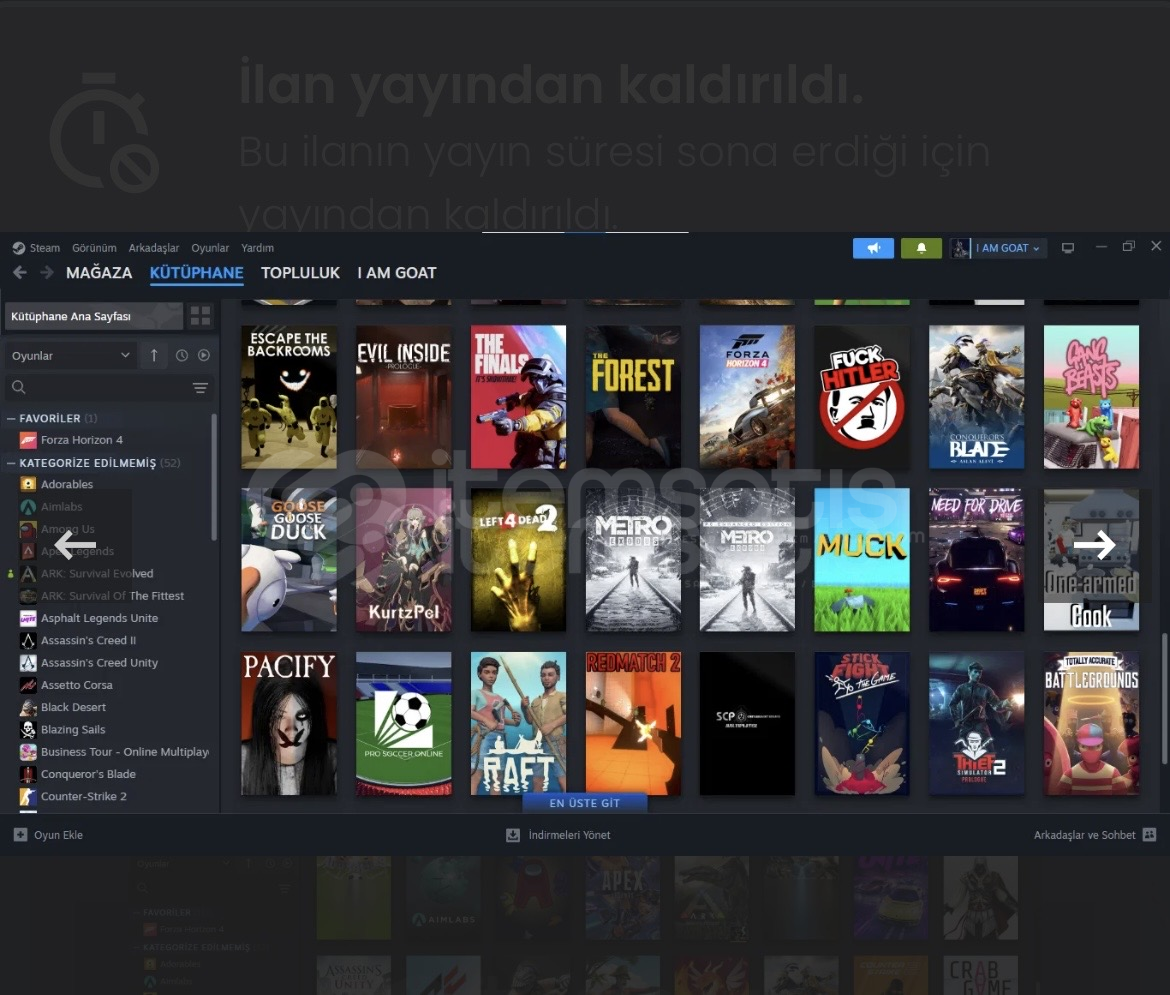Select the Left 4 Dead 2 game cover
Image resolution: width=1170 pixels, height=995 pixels.
[518, 560]
